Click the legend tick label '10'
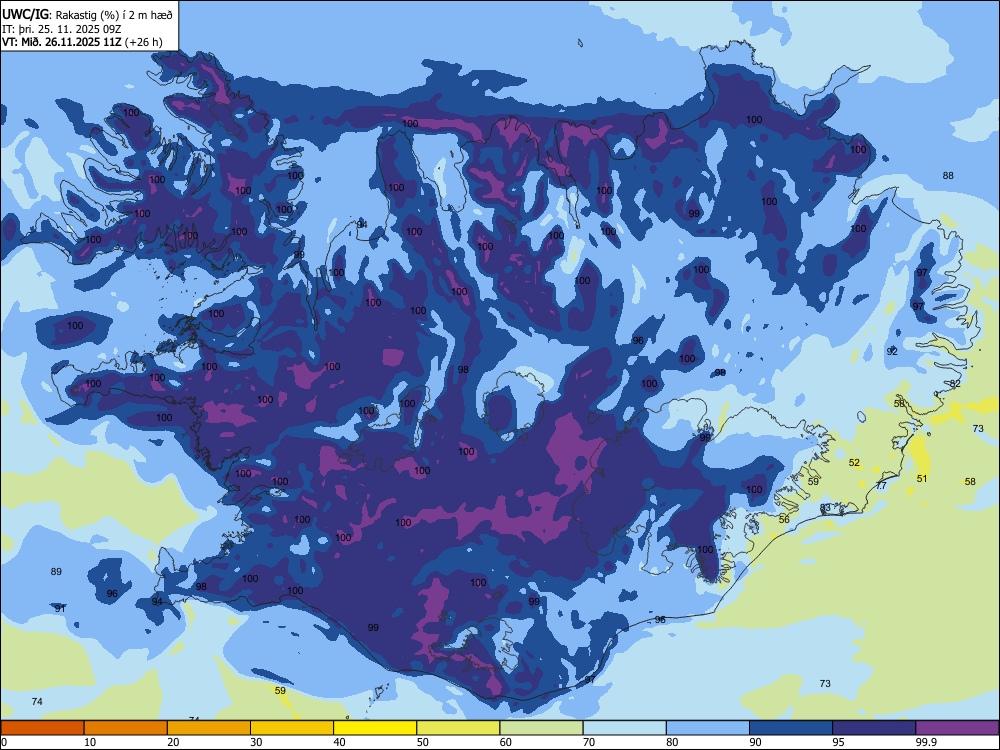The image size is (1000, 750). pos(90,742)
